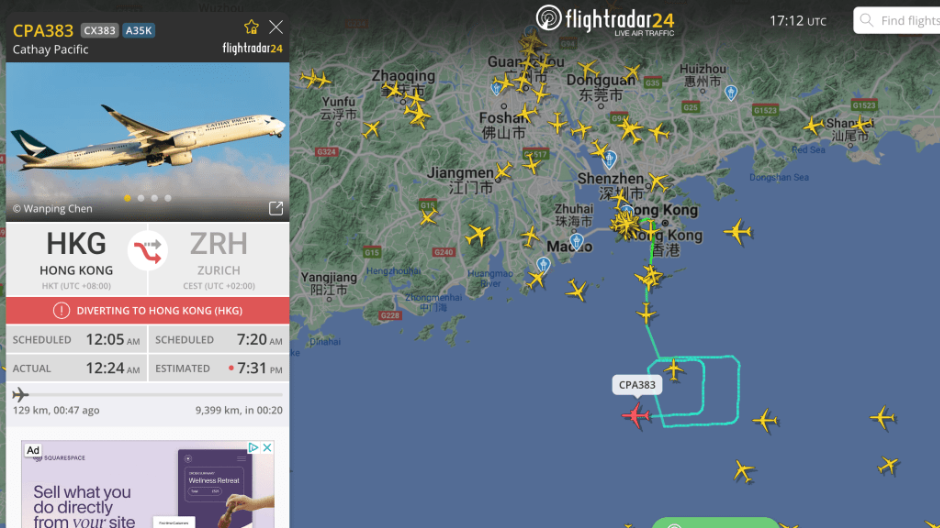Click the AdChoices icon on the ad
Image resolution: width=940 pixels, height=528 pixels.
point(253,448)
